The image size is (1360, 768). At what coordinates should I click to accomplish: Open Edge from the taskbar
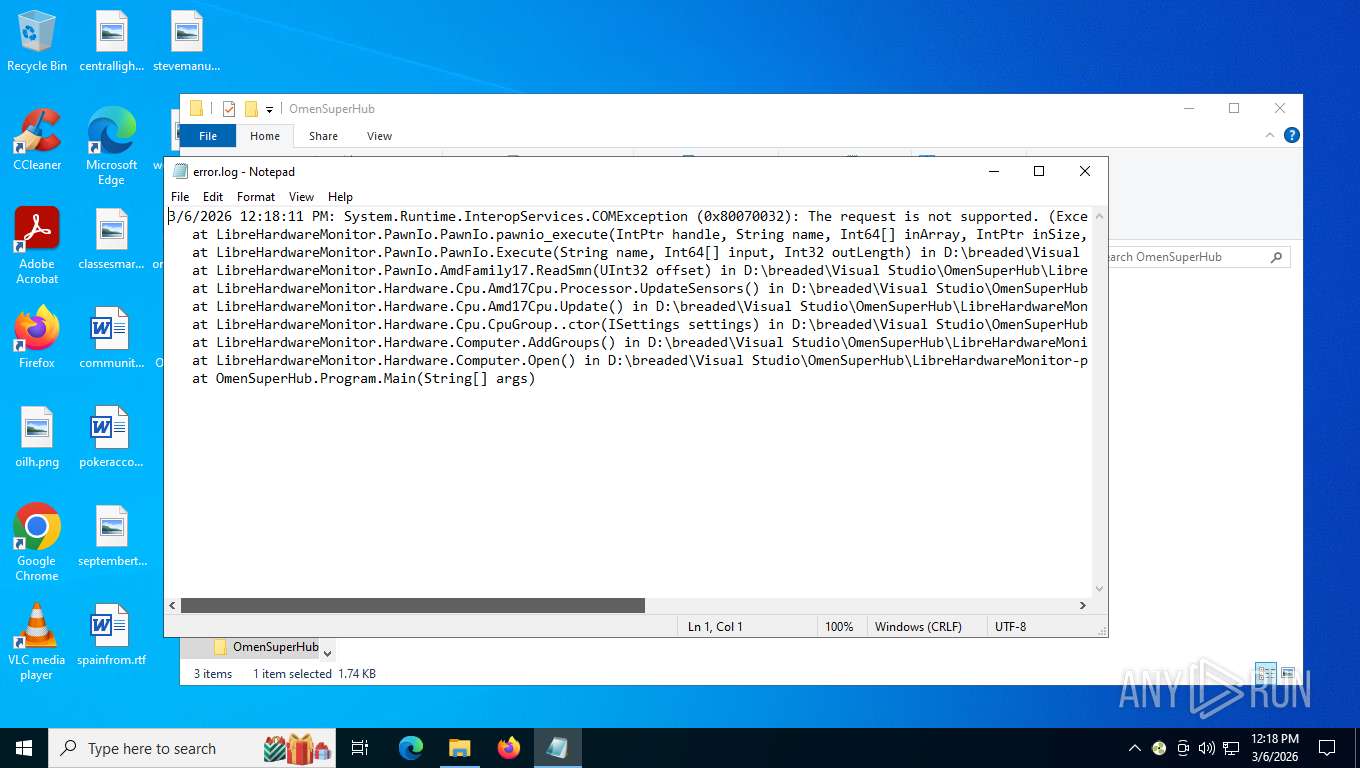tap(411, 748)
